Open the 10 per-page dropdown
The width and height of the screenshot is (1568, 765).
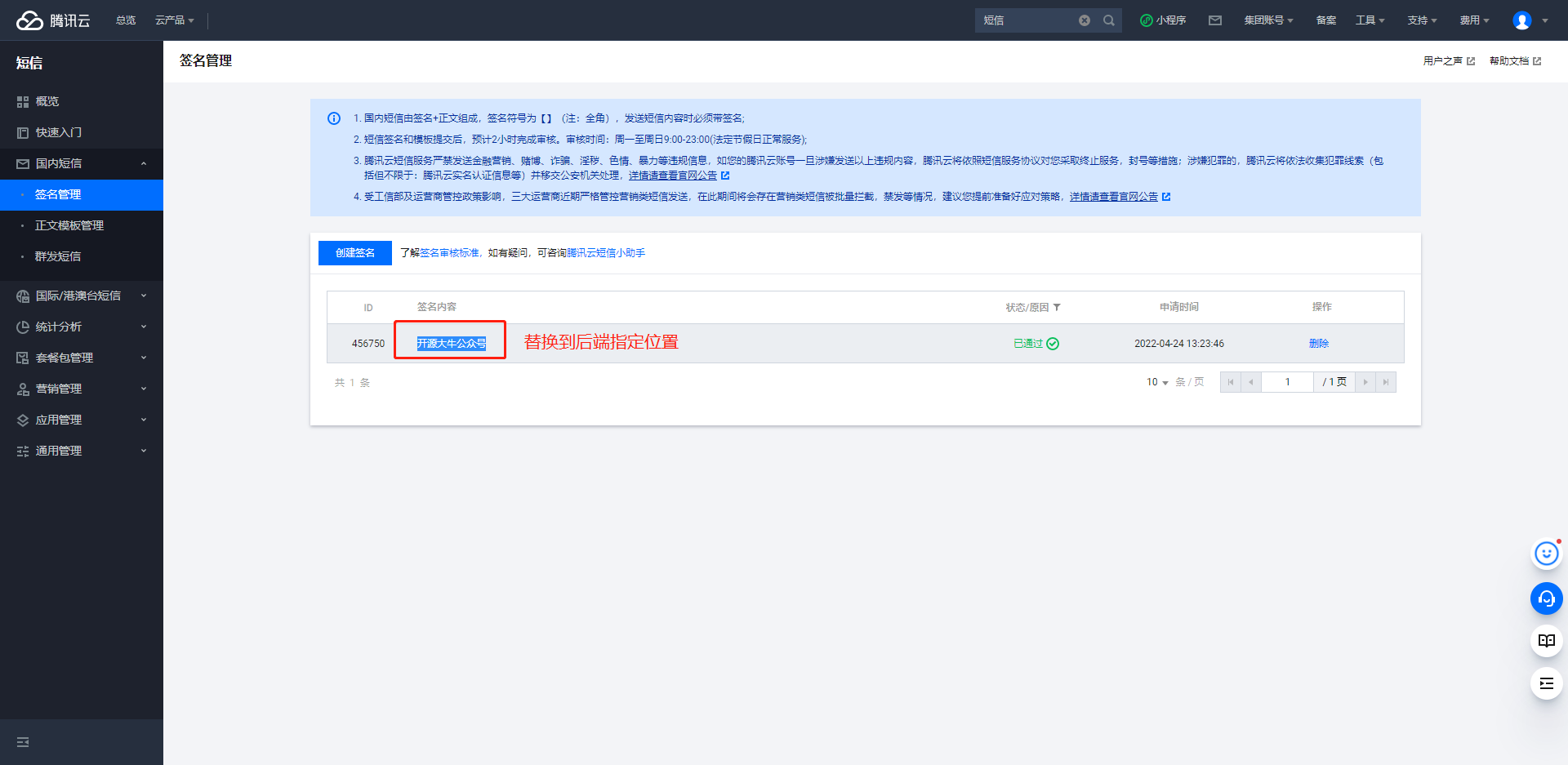pos(1157,382)
